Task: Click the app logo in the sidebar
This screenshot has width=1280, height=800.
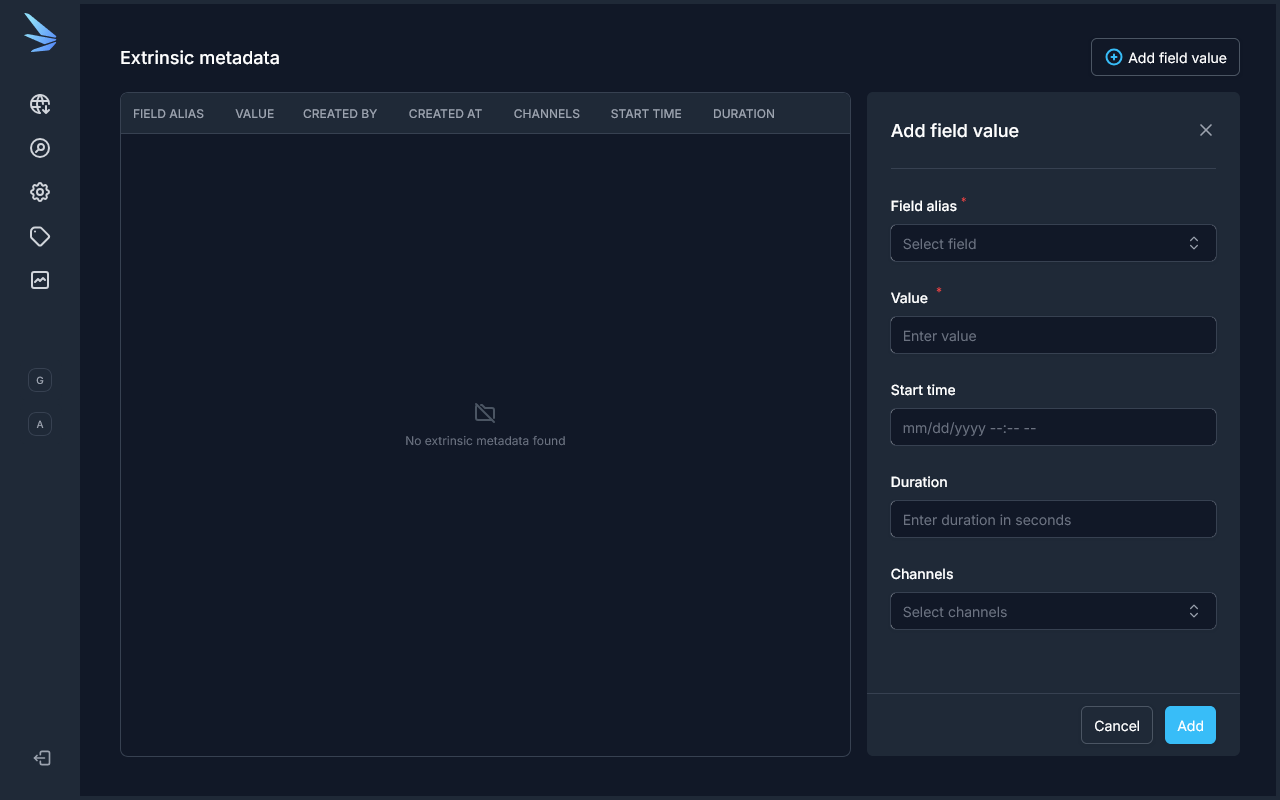Action: tap(40, 33)
